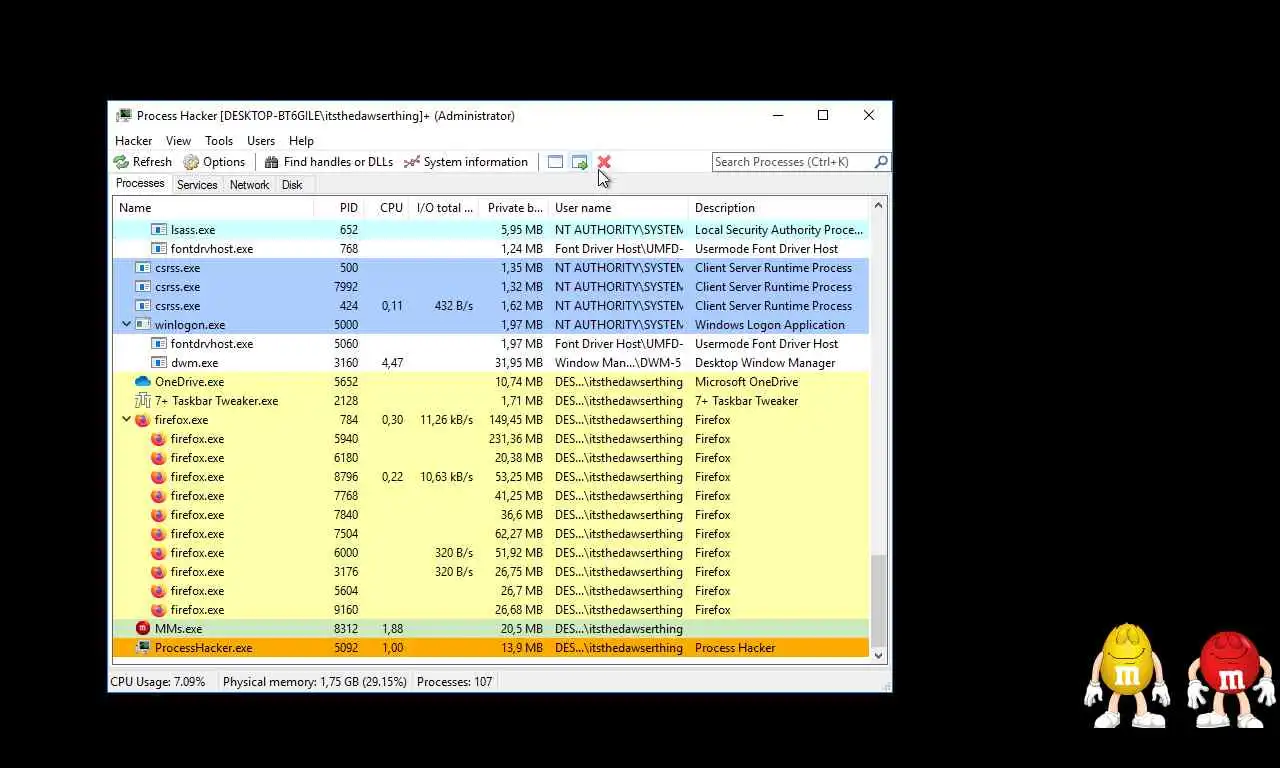The height and width of the screenshot is (768, 1280).
Task: Select the lsass.exe process name
Action: point(193,230)
